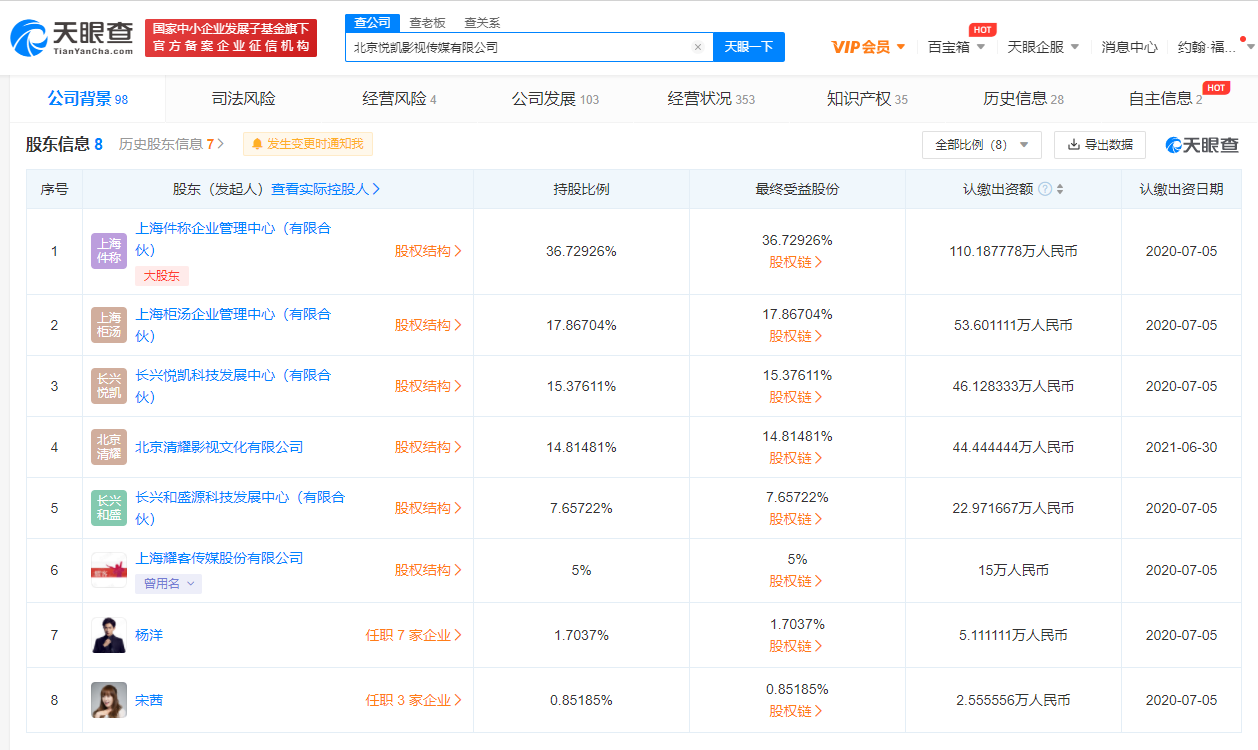1258x750 pixels.
Task: Click the download icon on 导出数据 button
Action: [1073, 144]
